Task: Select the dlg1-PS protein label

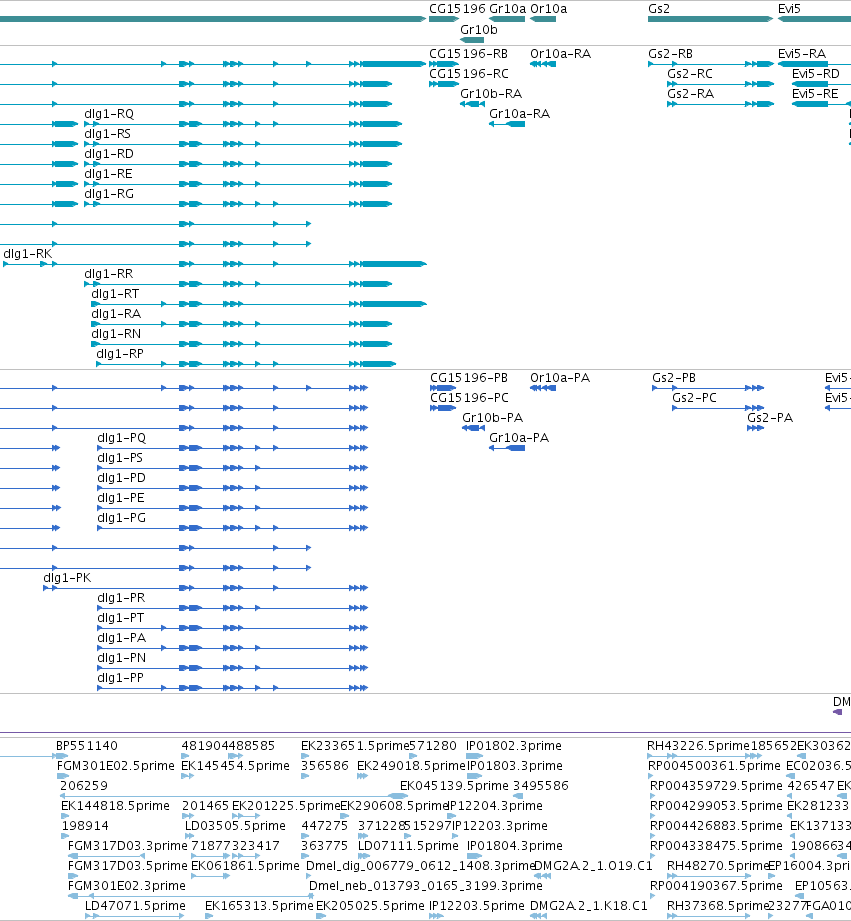Action: click(x=120, y=458)
